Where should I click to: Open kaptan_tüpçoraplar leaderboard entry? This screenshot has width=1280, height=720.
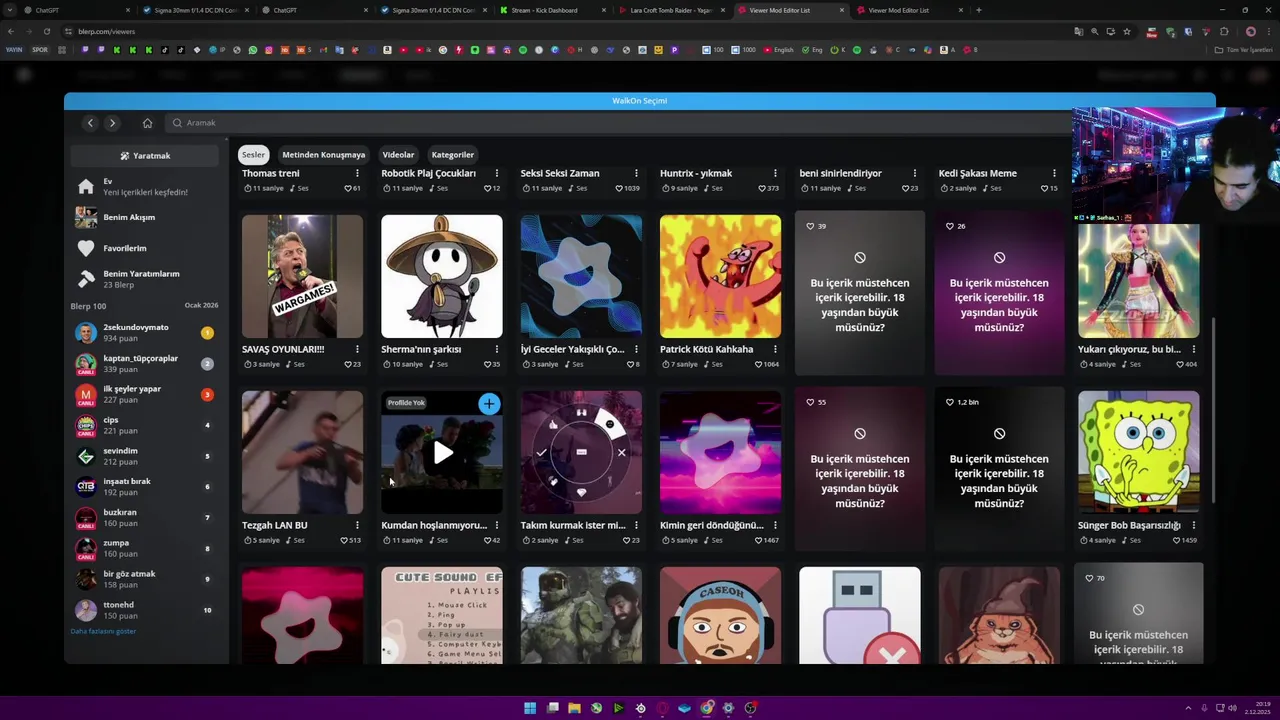pyautogui.click(x=145, y=364)
